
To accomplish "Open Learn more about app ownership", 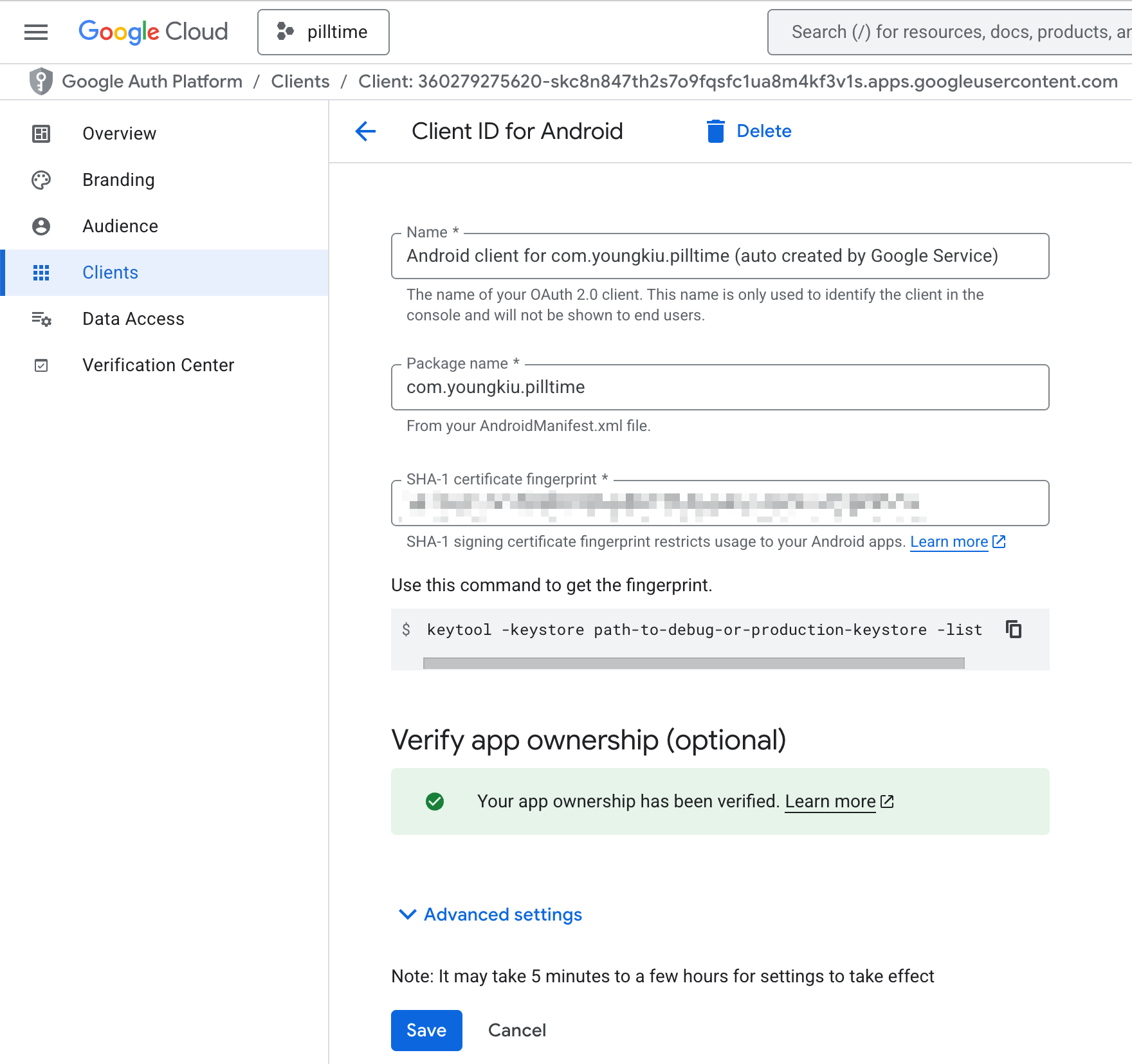I will pos(839,802).
